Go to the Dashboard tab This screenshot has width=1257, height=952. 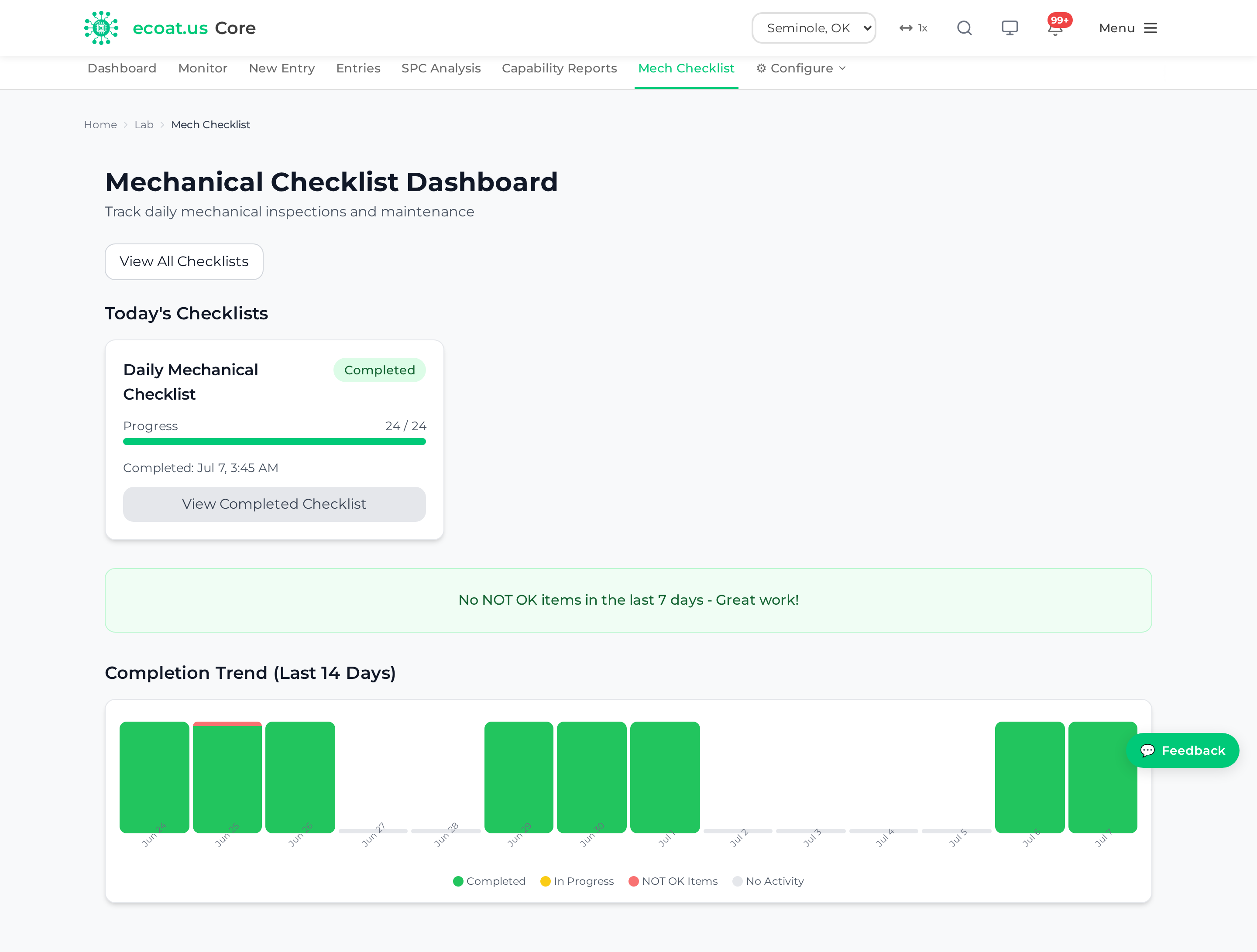122,68
